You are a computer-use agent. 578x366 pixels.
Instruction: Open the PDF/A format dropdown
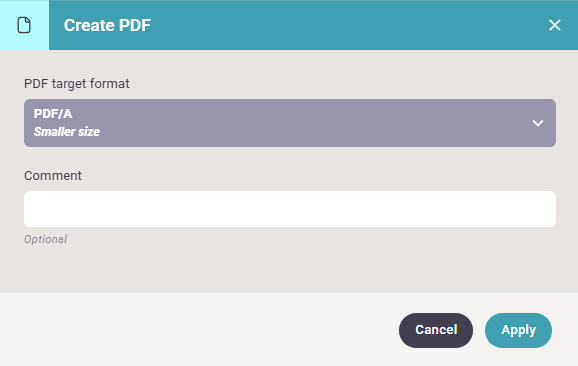coord(290,123)
